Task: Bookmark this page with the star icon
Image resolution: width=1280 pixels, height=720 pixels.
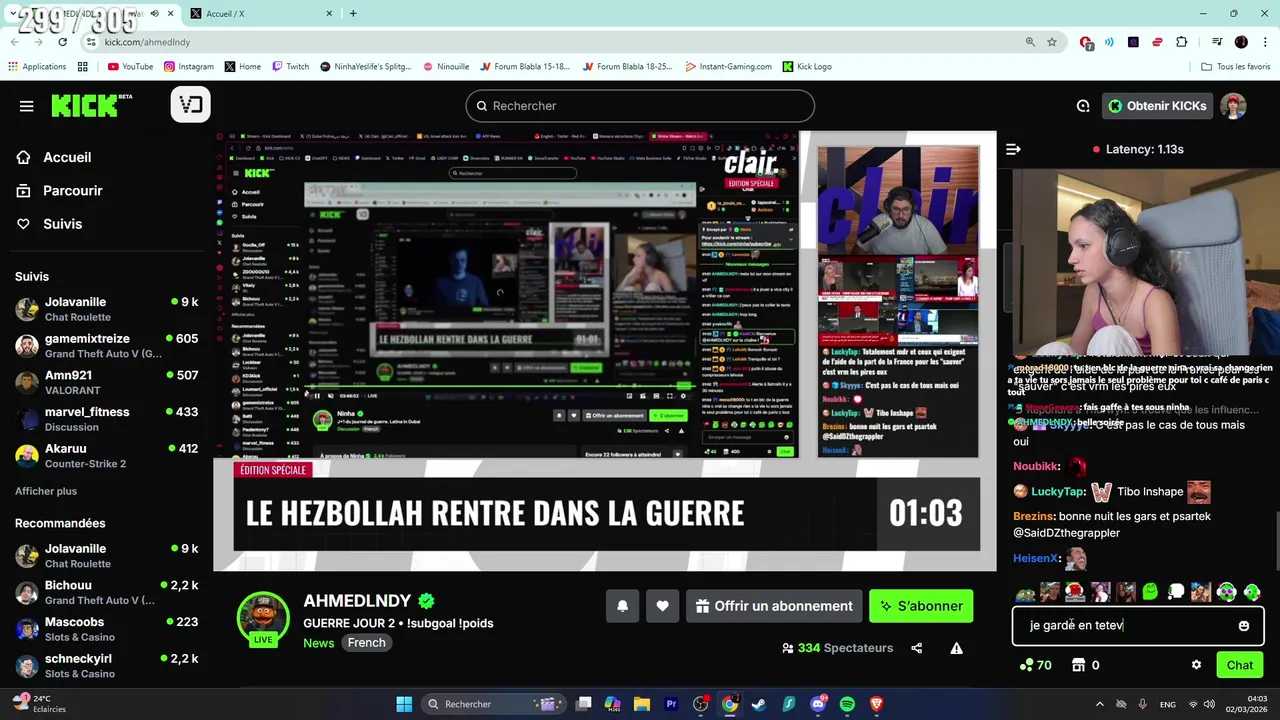Action: click(1052, 42)
